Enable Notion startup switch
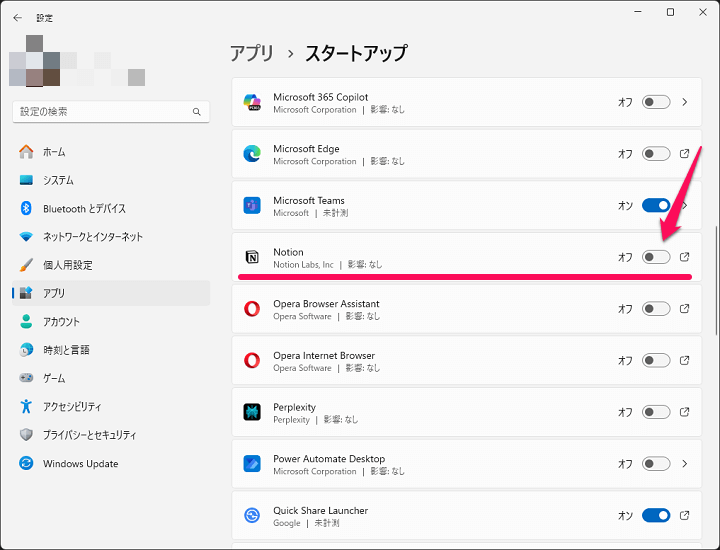Viewport: 720px width, 550px height. click(656, 257)
